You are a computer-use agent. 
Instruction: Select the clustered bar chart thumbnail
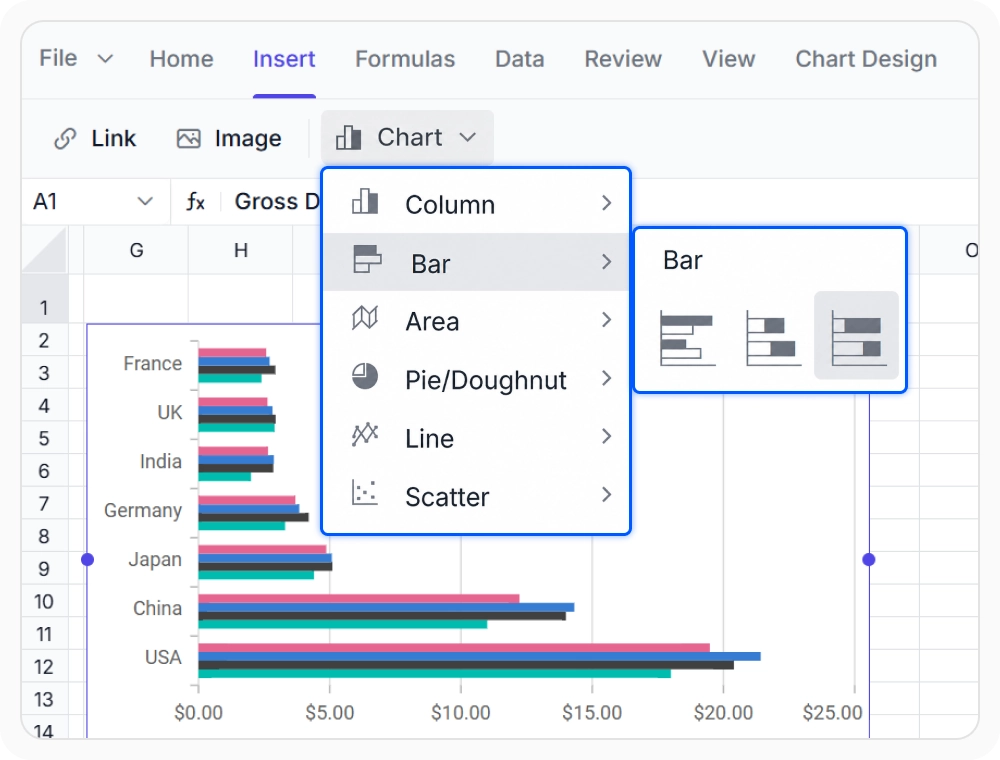688,337
